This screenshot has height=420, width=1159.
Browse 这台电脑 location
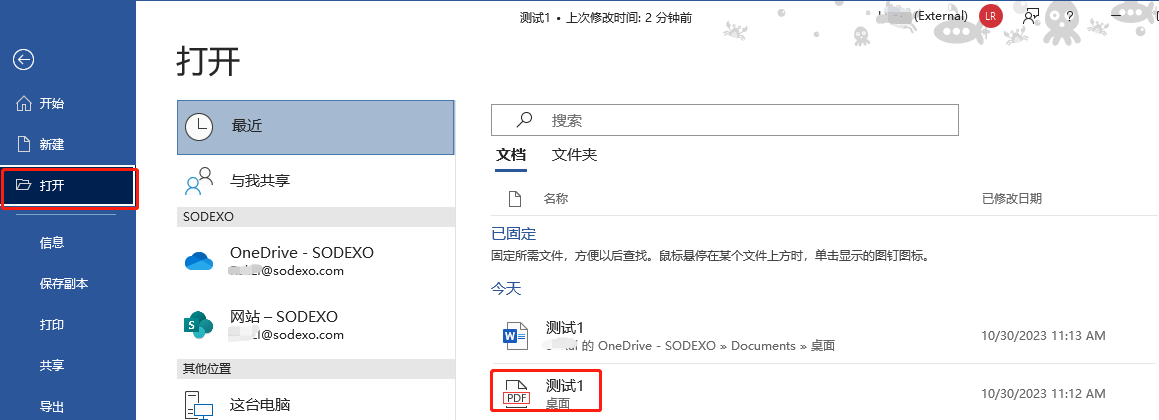pyautogui.click(x=316, y=404)
